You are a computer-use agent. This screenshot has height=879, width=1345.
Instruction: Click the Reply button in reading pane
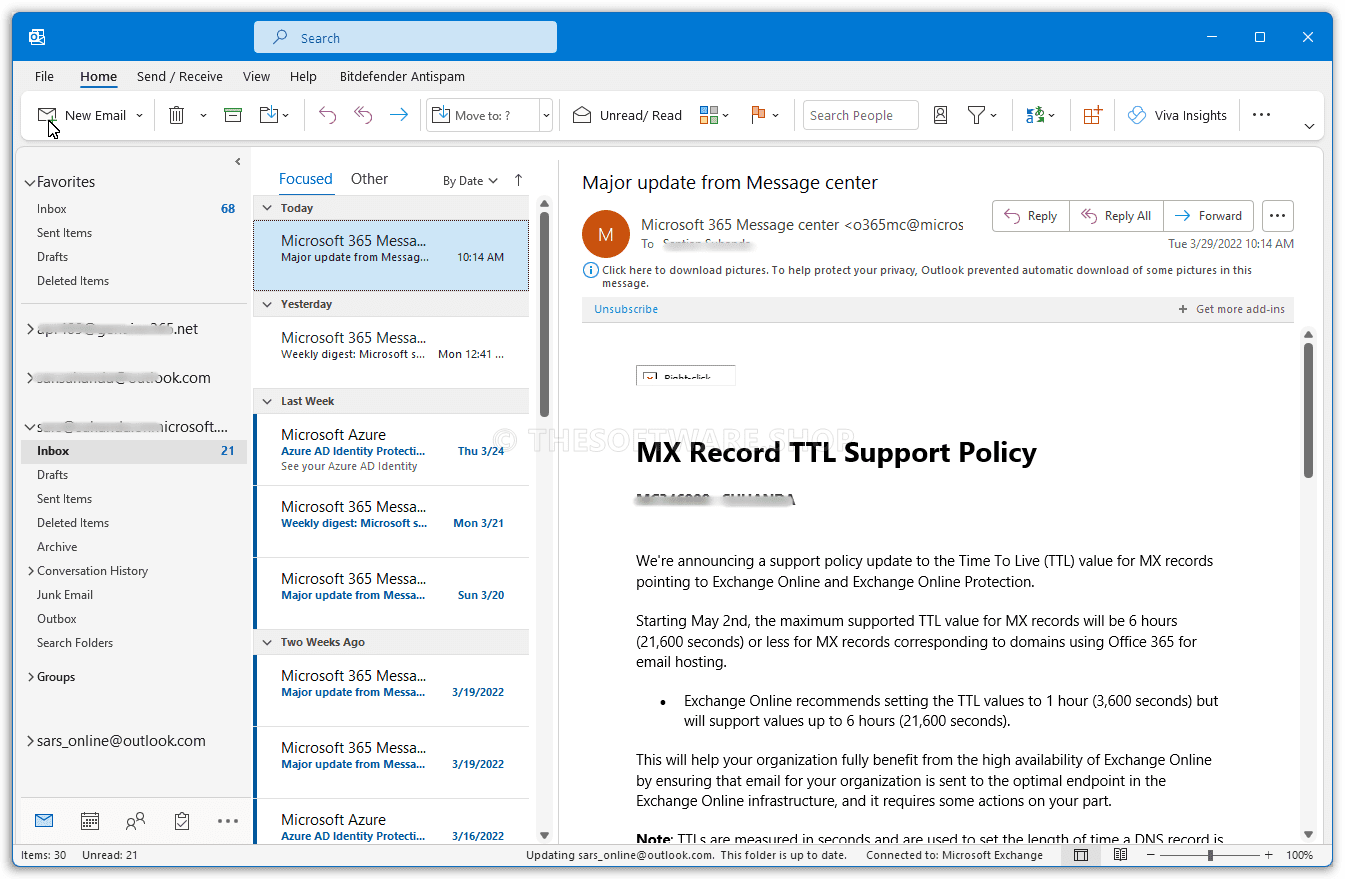click(1031, 216)
